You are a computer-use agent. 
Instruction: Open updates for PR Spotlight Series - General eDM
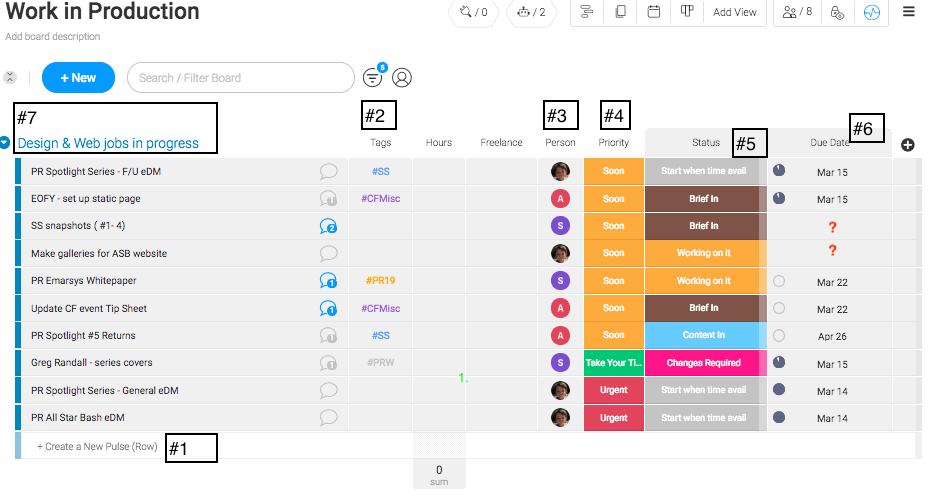328,390
